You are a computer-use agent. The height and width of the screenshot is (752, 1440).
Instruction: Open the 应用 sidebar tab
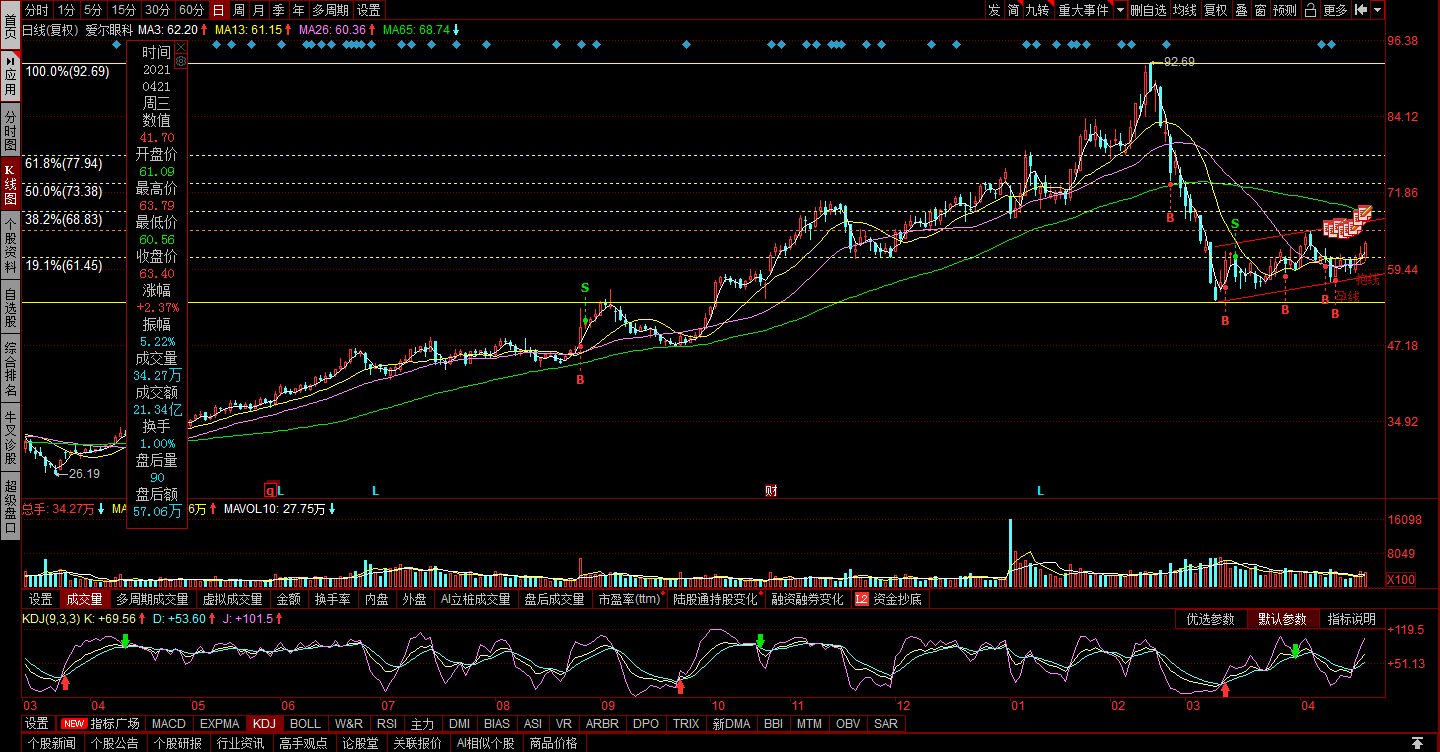click(x=10, y=75)
